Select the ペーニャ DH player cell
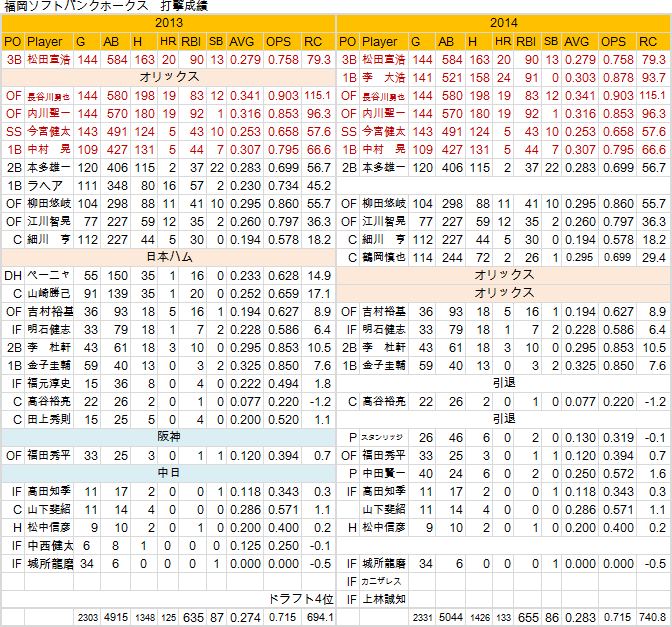This screenshot has height=627, width=672. coord(49,276)
